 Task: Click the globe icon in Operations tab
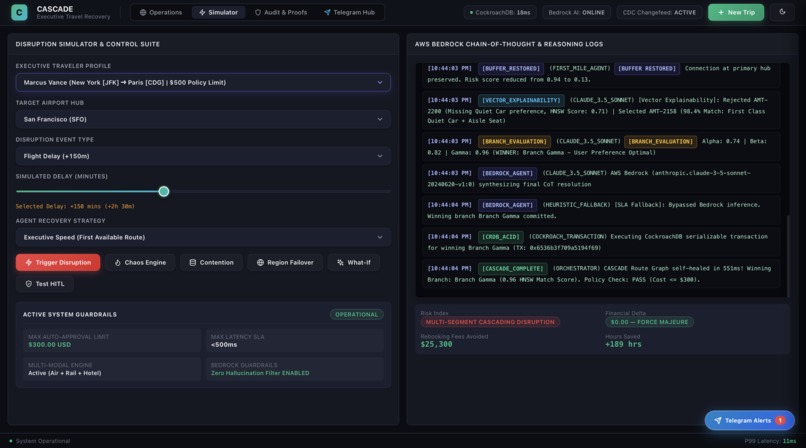tap(143, 12)
